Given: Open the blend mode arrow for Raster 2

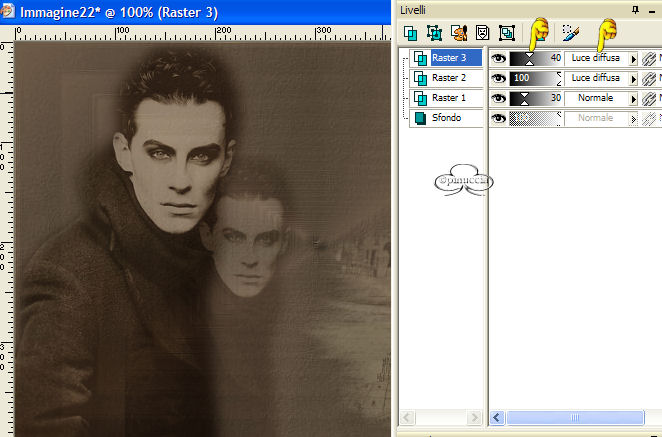Looking at the screenshot, I should click(633, 79).
